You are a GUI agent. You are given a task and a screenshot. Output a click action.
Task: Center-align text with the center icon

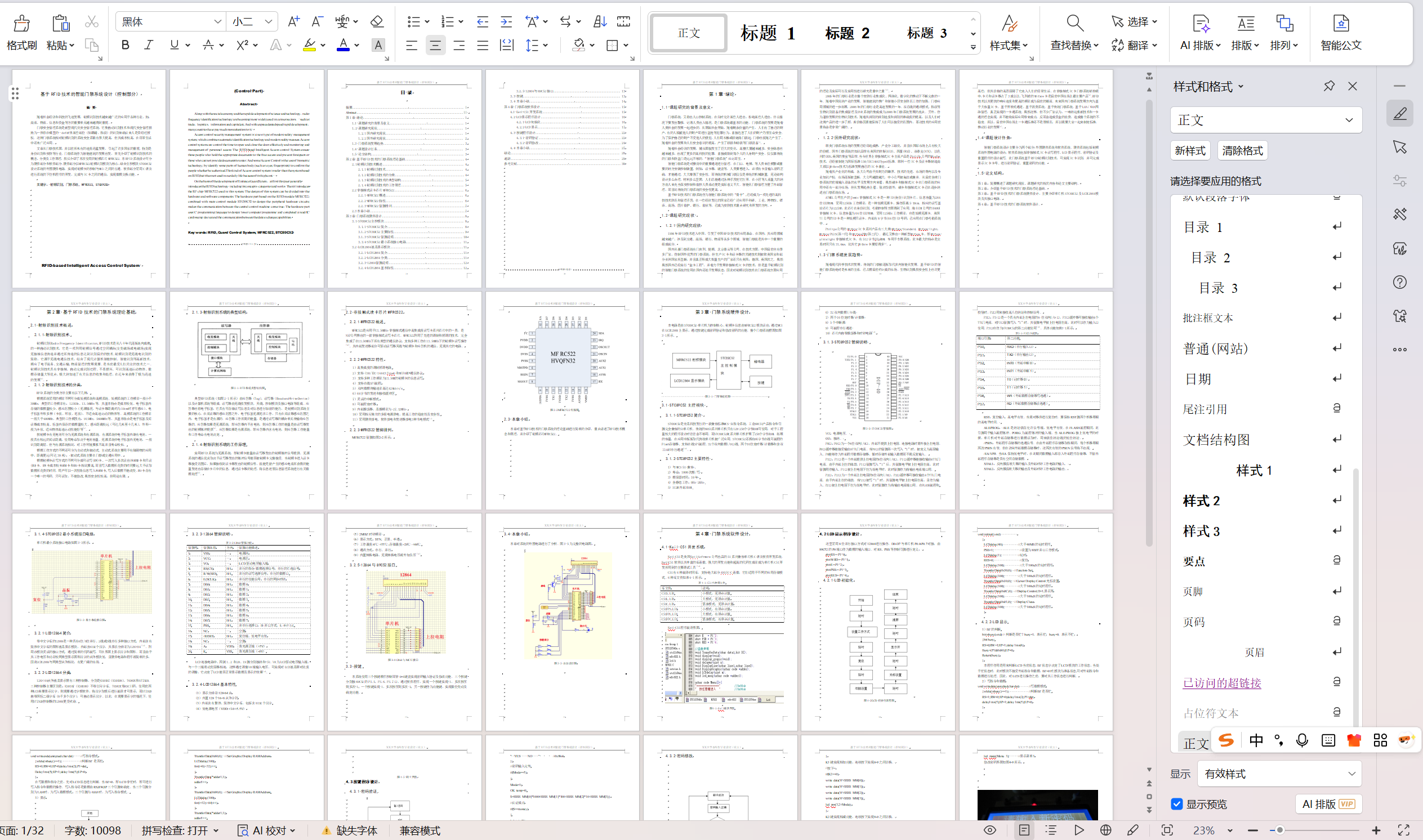(435, 45)
